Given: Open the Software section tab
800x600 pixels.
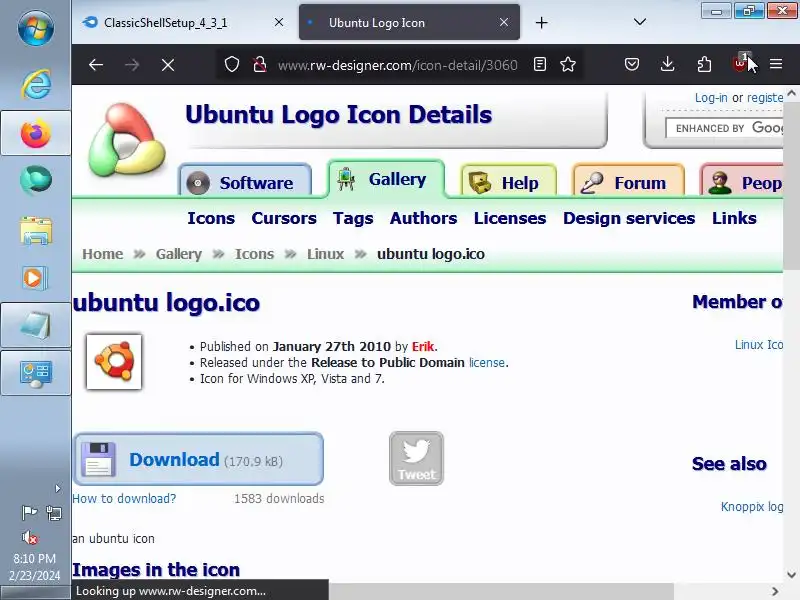Looking at the screenshot, I should (245, 182).
